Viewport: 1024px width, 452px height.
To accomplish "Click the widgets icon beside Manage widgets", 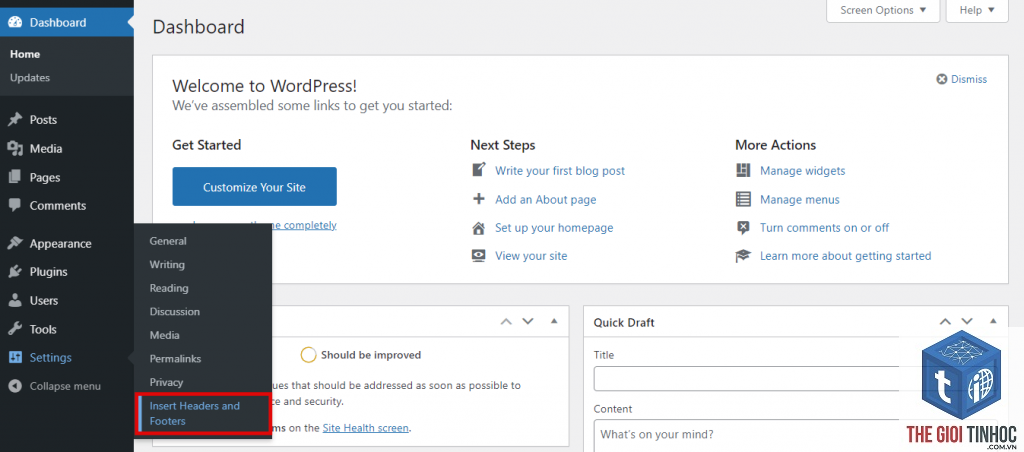I will pos(743,170).
